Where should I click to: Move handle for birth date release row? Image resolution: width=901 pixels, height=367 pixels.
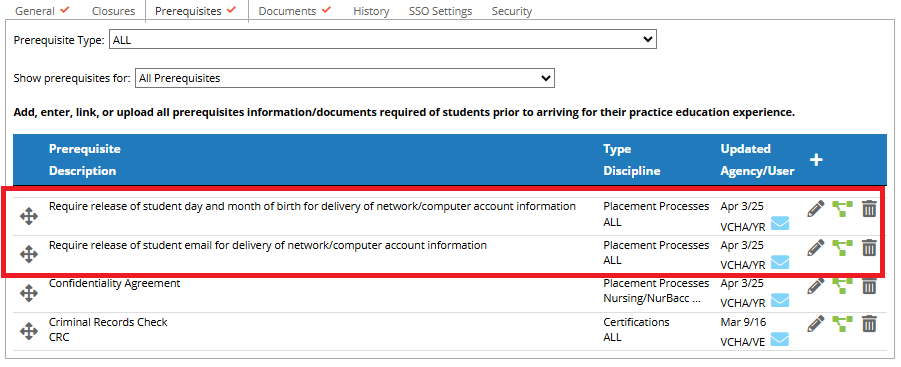point(29,216)
